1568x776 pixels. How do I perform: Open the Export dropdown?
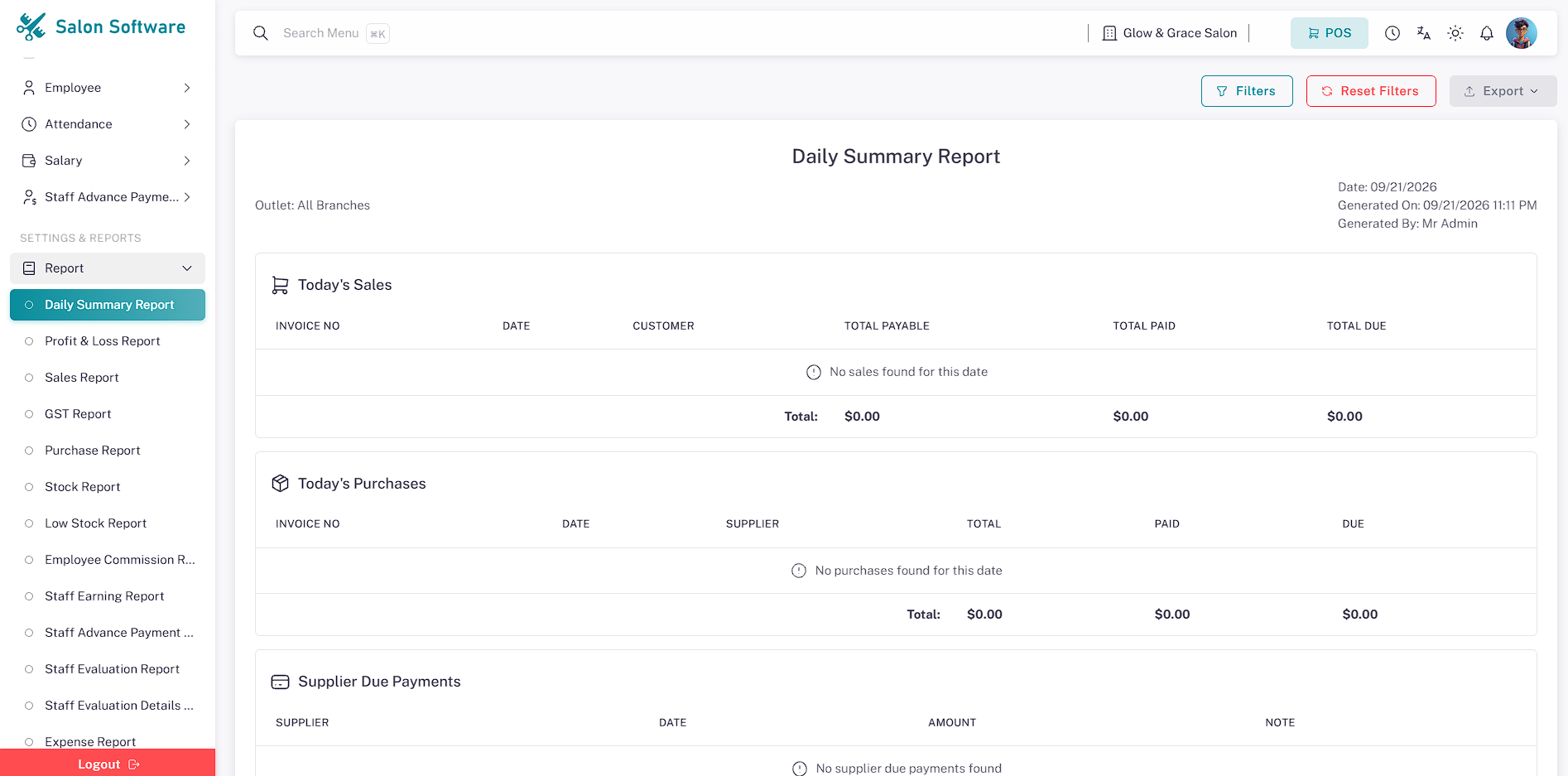pos(1503,91)
